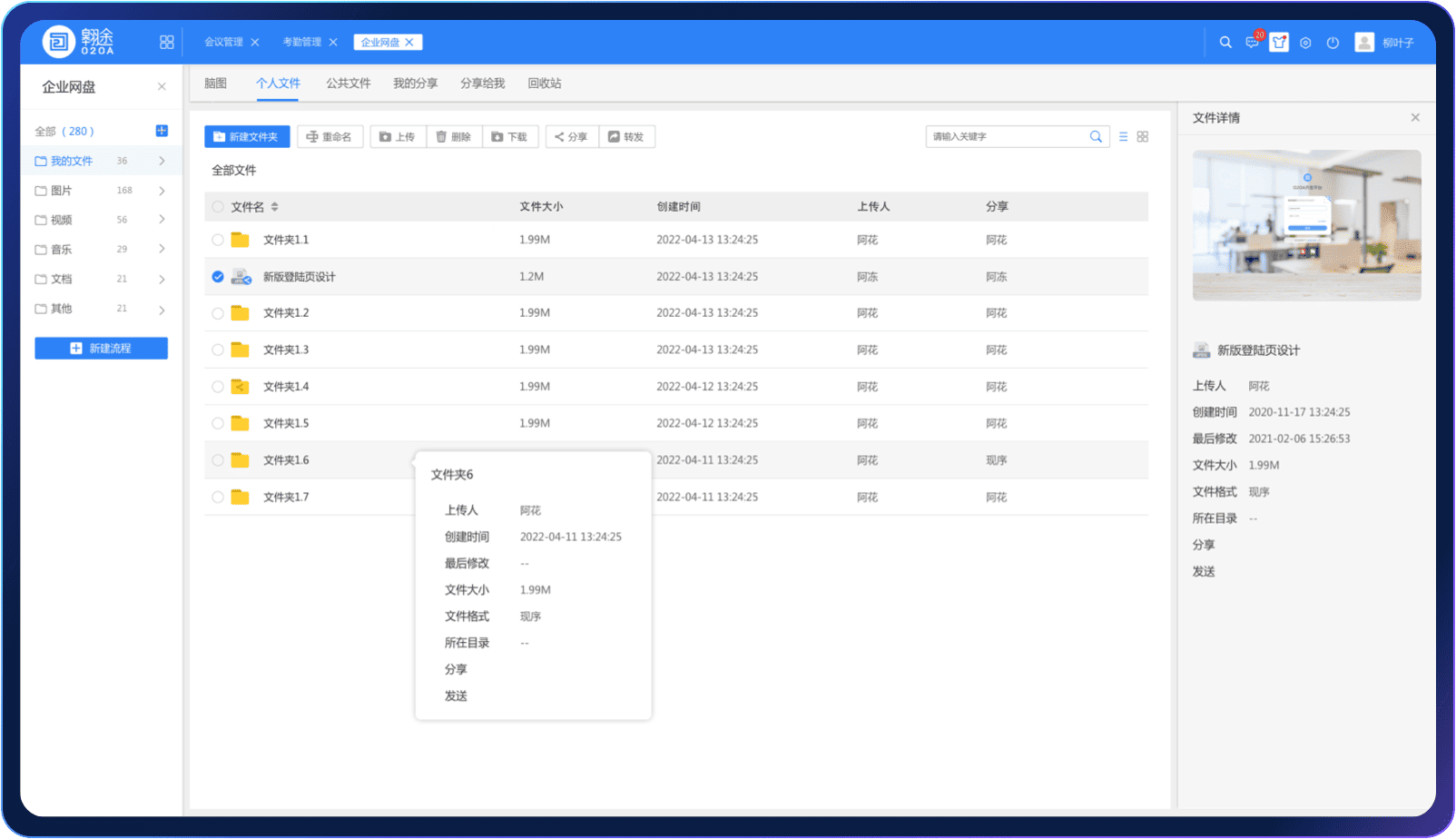Click the sort arrows next to 文件名
The height and width of the screenshot is (839, 1456).
coord(274,207)
